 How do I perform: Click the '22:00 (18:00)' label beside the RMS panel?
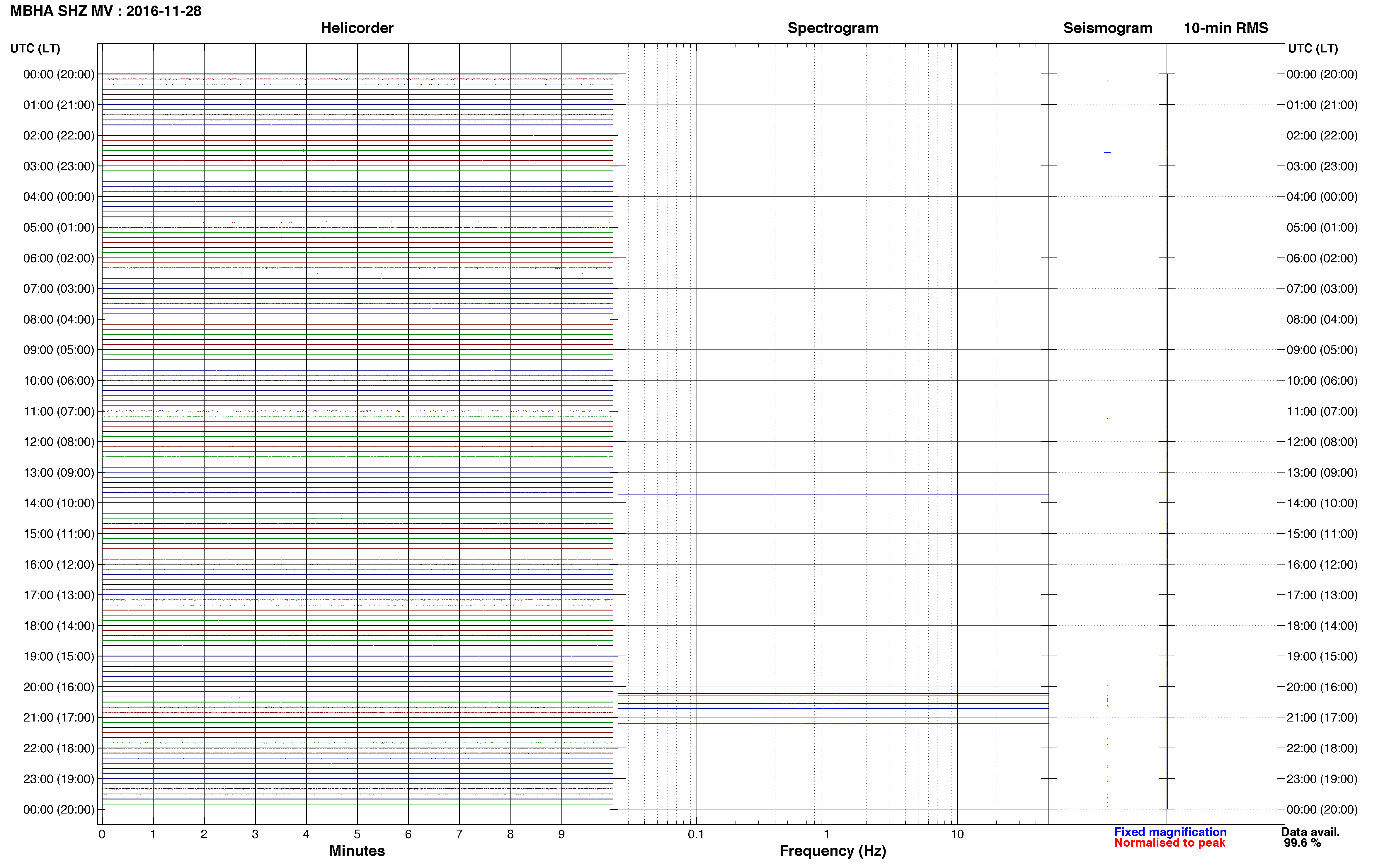[x=1322, y=748]
